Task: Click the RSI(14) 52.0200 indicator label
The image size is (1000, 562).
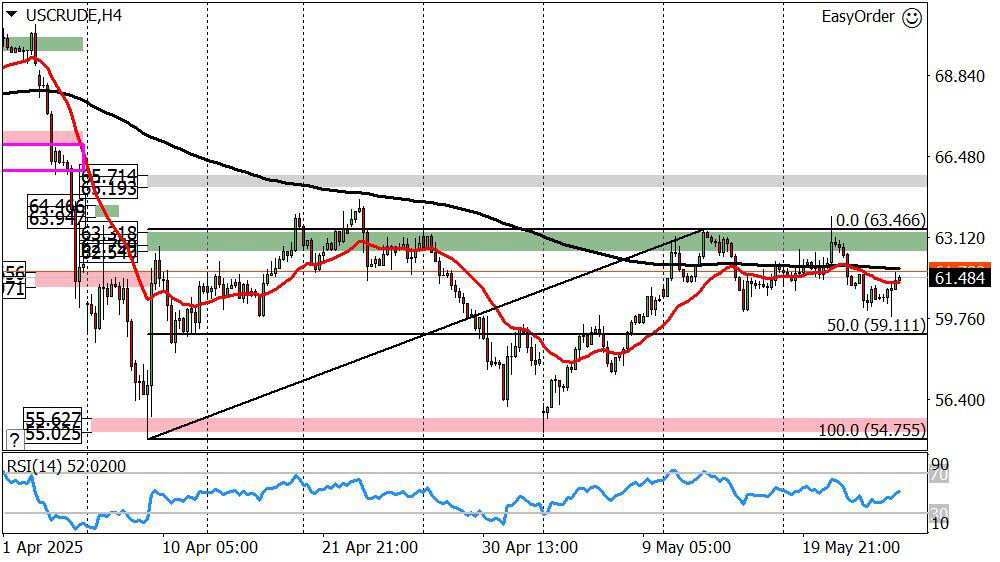Action: point(66,466)
